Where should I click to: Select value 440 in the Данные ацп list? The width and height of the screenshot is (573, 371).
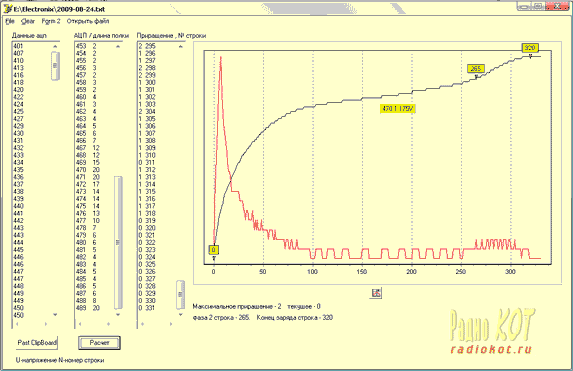[x=18, y=206]
